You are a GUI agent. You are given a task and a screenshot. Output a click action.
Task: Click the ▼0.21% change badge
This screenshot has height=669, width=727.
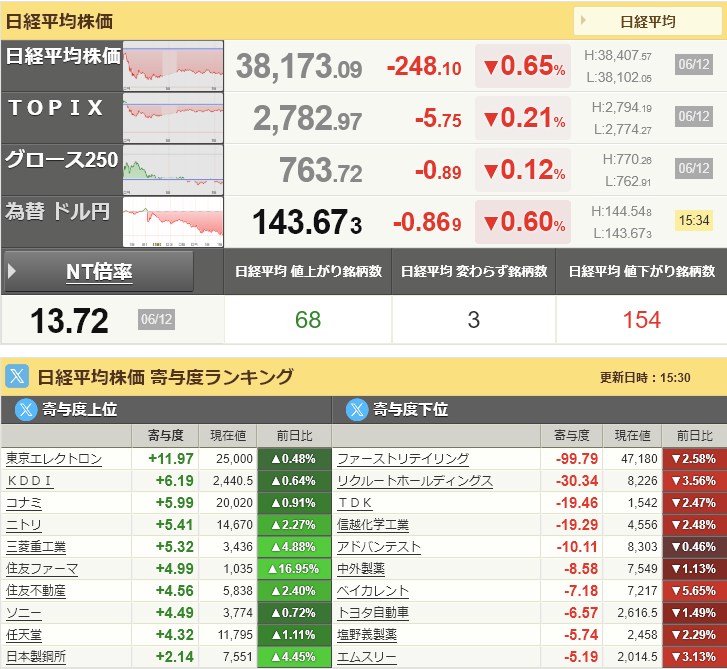point(523,118)
